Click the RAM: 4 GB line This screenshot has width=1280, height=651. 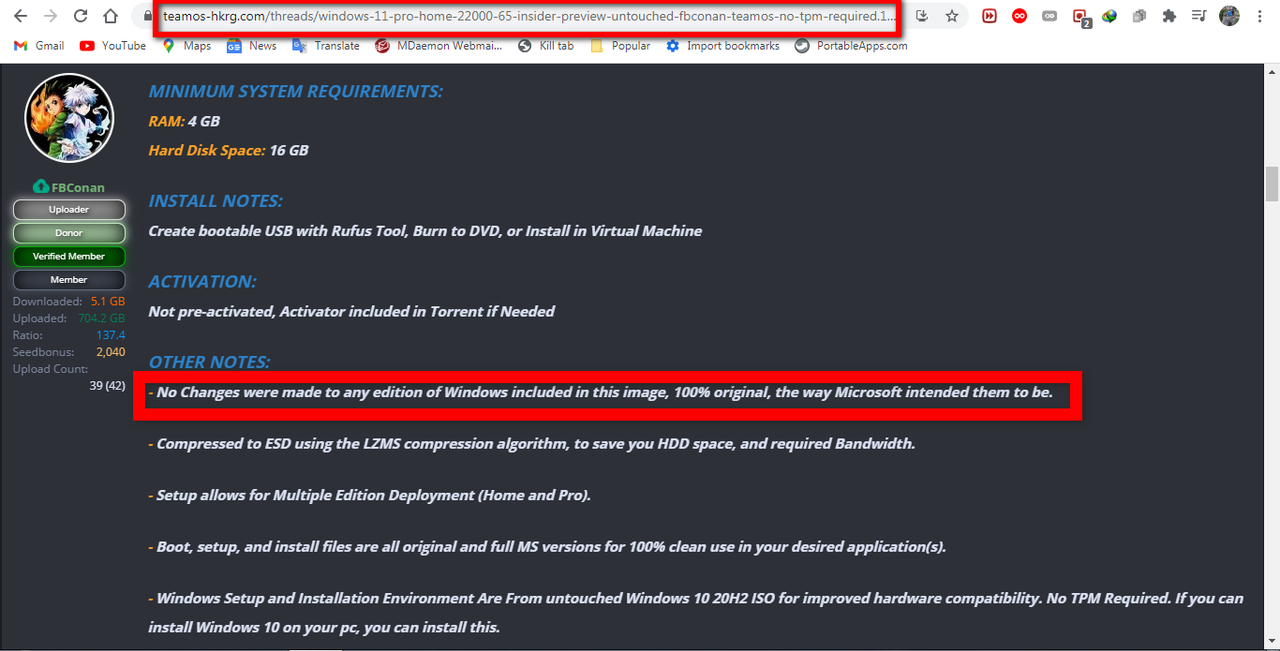click(184, 121)
